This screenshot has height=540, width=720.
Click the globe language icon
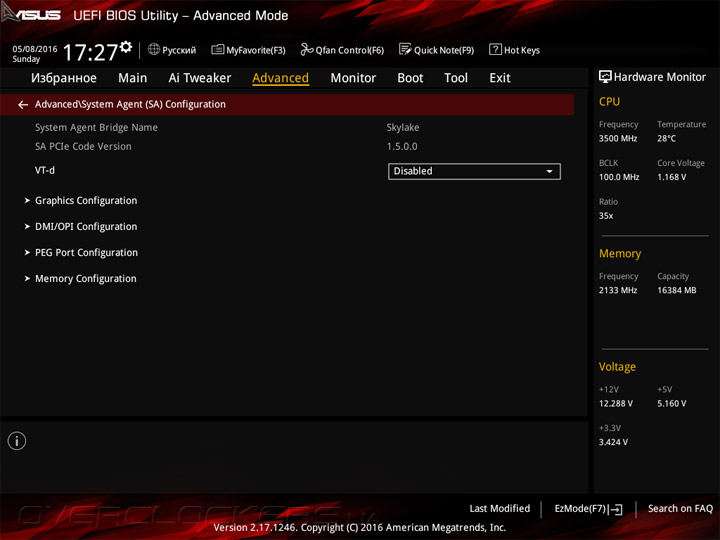pyautogui.click(x=154, y=49)
